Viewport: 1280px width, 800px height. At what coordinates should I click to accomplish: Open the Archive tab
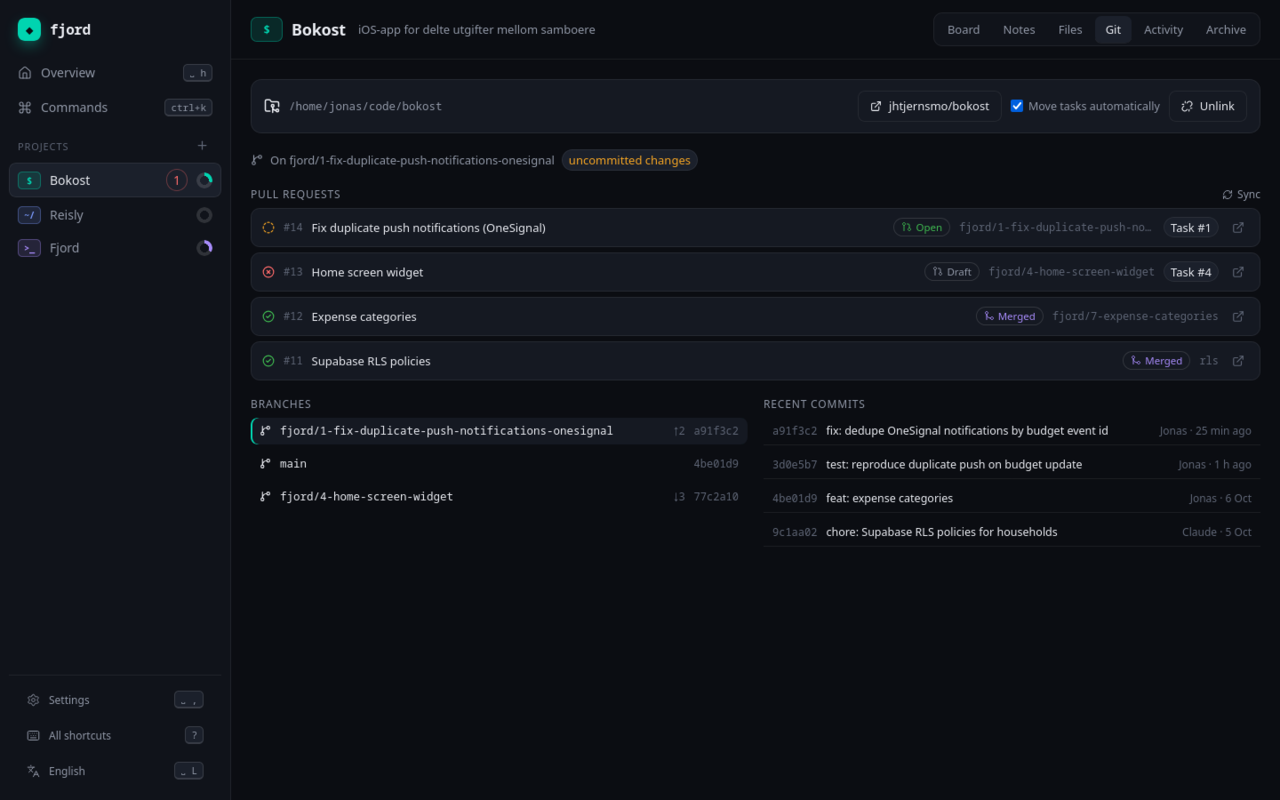tap(1226, 30)
